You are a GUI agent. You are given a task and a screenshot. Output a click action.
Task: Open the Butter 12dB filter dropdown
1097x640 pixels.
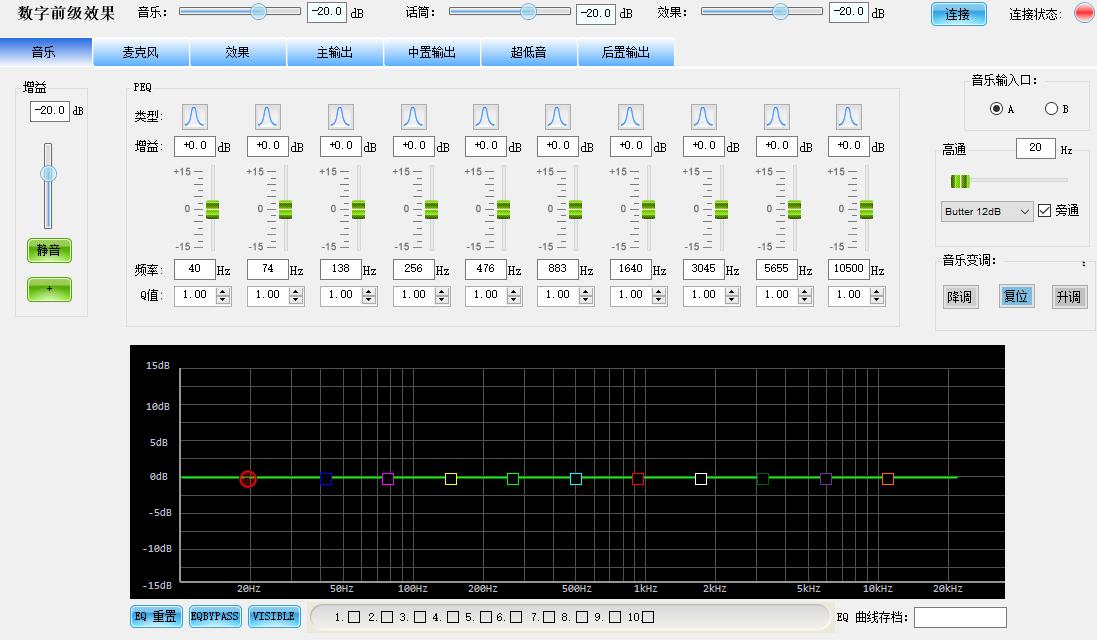(x=987, y=211)
